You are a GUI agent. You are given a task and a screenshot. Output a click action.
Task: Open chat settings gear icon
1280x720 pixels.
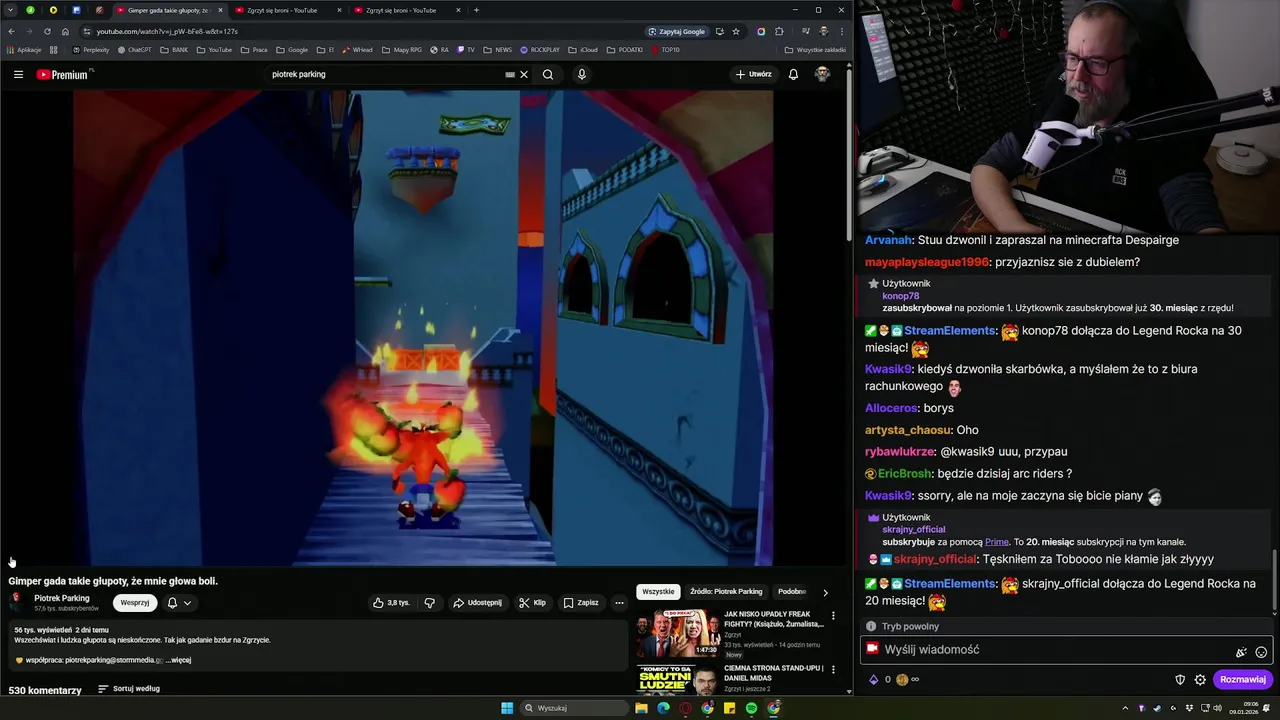1200,680
